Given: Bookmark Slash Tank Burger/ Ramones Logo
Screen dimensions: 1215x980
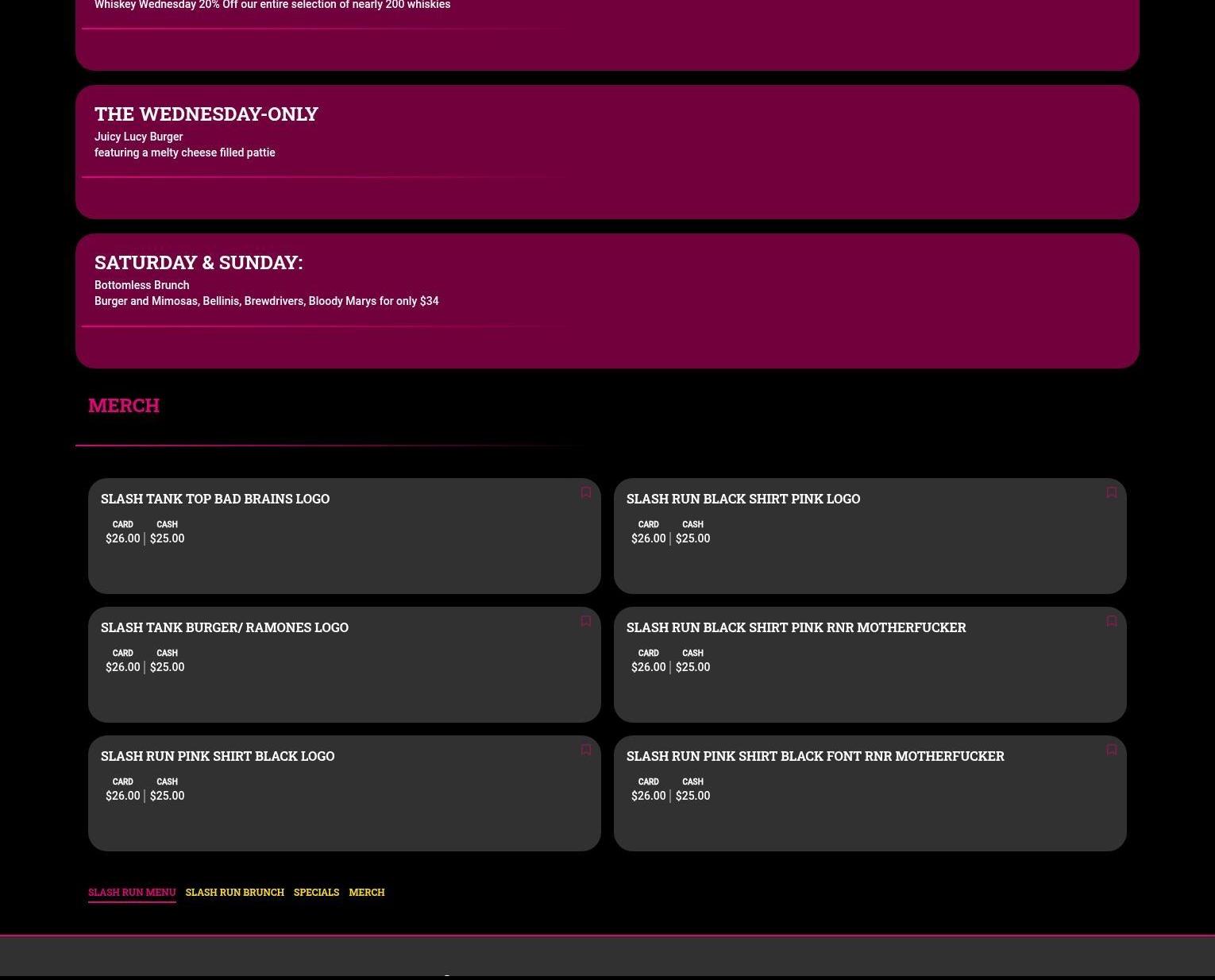Looking at the screenshot, I should pyautogui.click(x=586, y=621).
